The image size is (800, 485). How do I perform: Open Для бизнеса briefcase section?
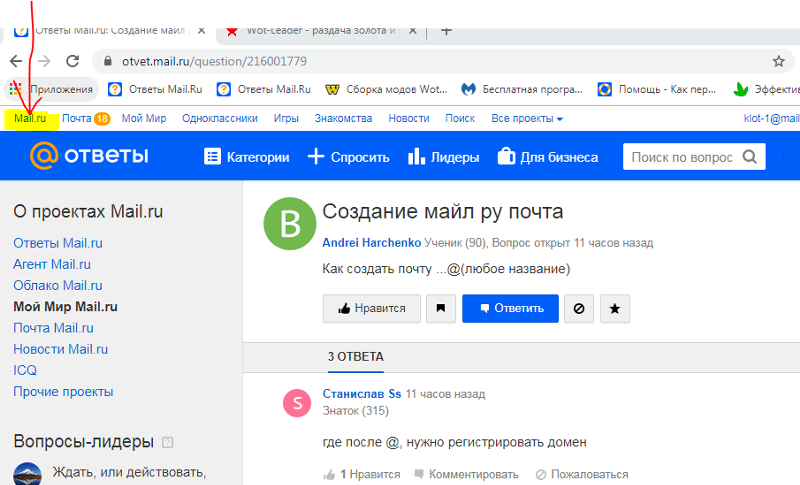[x=547, y=157]
